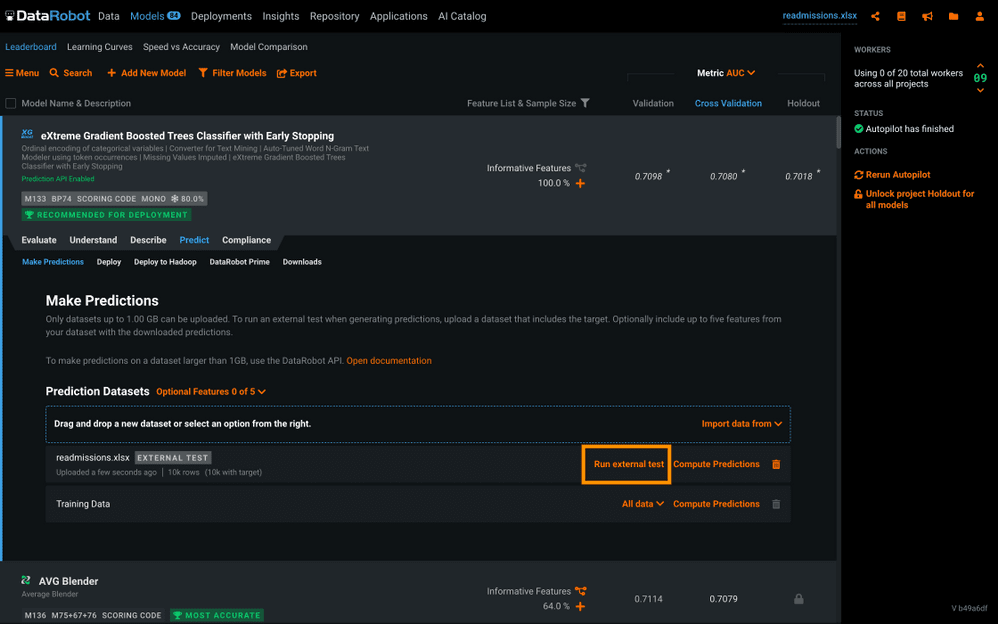
Task: Click Filter Models
Action: [232, 73]
